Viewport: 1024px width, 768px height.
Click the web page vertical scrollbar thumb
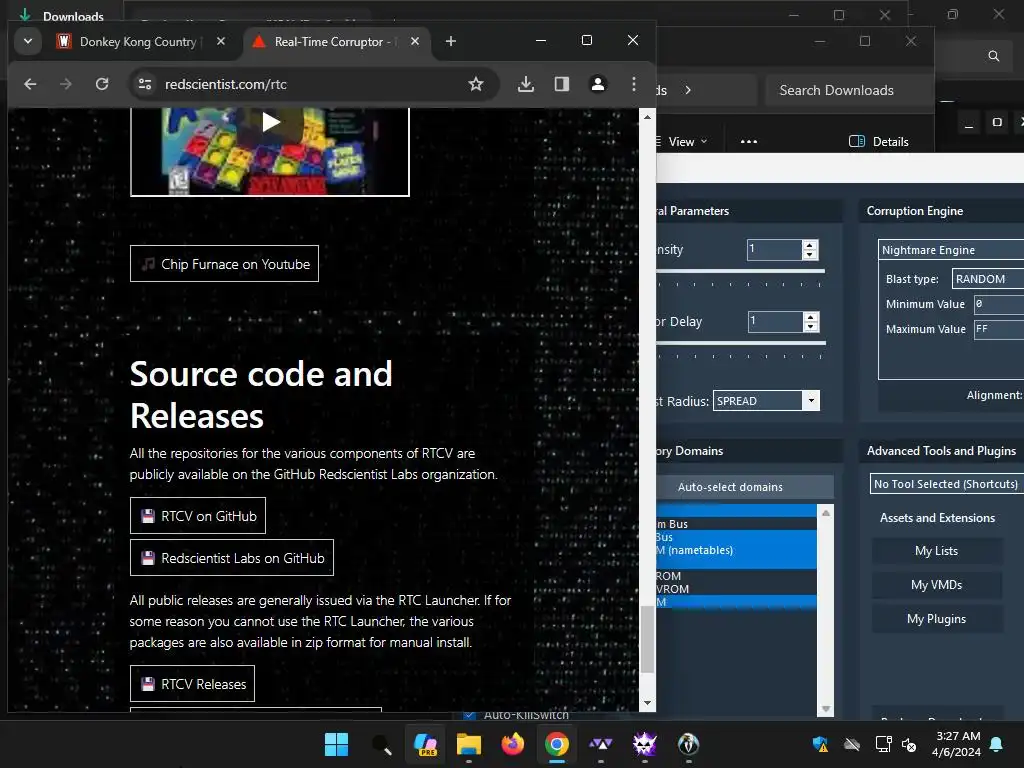647,639
